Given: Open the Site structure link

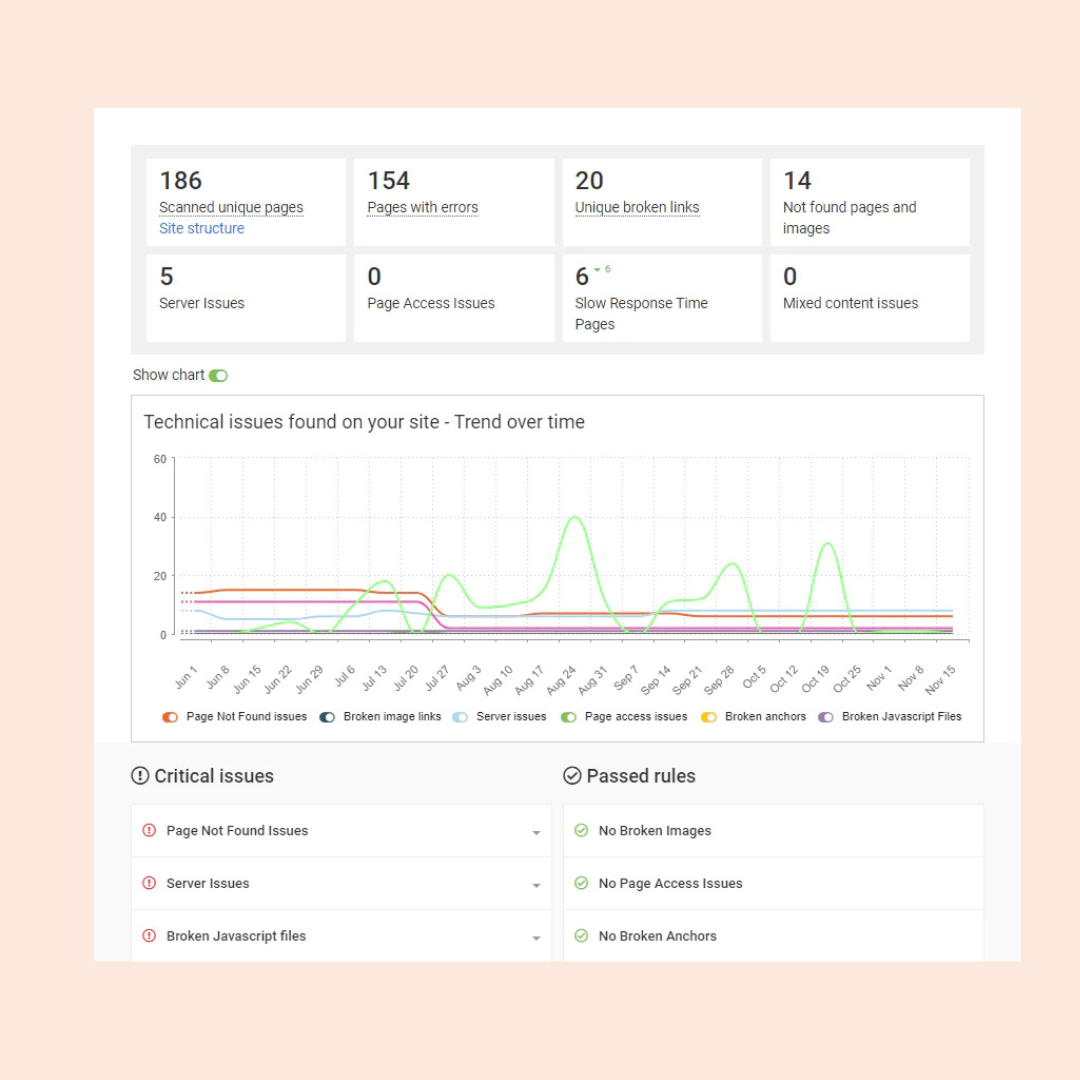Looking at the screenshot, I should coord(201,228).
